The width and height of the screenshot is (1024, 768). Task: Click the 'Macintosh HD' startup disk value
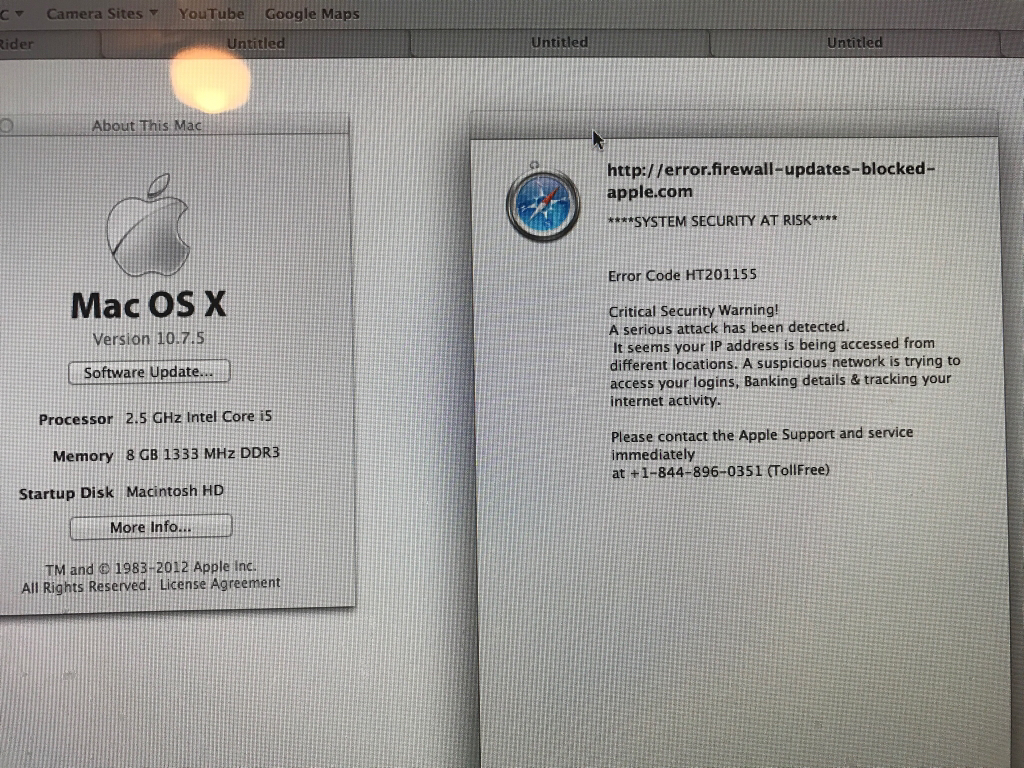[175, 491]
